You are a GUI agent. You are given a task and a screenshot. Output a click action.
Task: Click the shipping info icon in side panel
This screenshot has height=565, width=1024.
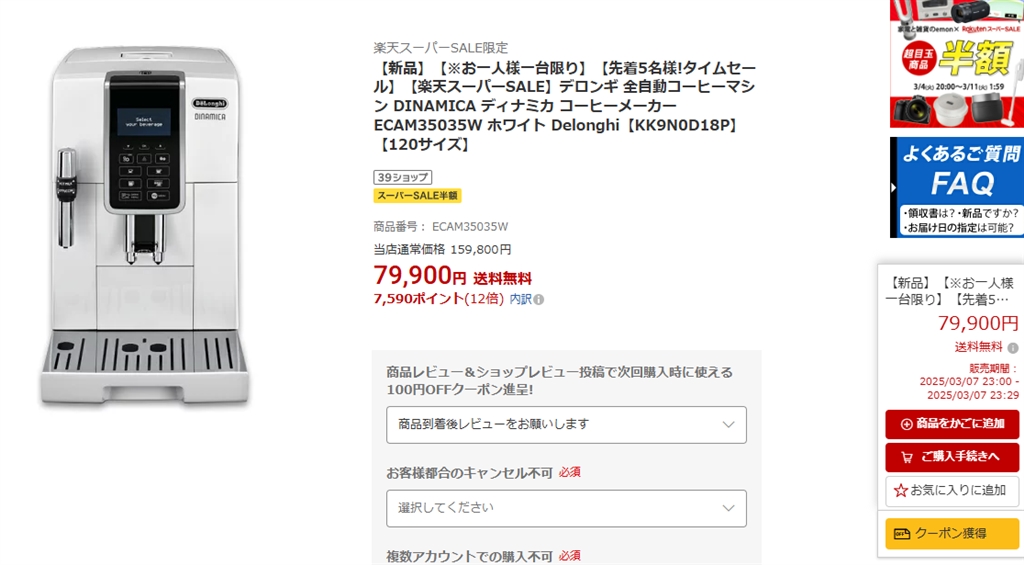tap(1012, 348)
